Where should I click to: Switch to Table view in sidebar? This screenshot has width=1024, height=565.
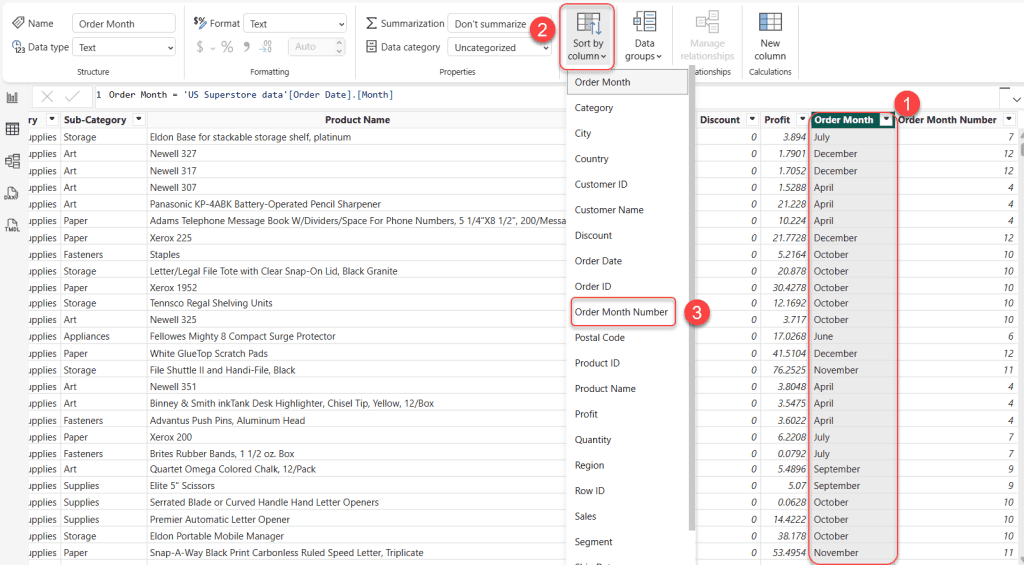(x=12, y=129)
